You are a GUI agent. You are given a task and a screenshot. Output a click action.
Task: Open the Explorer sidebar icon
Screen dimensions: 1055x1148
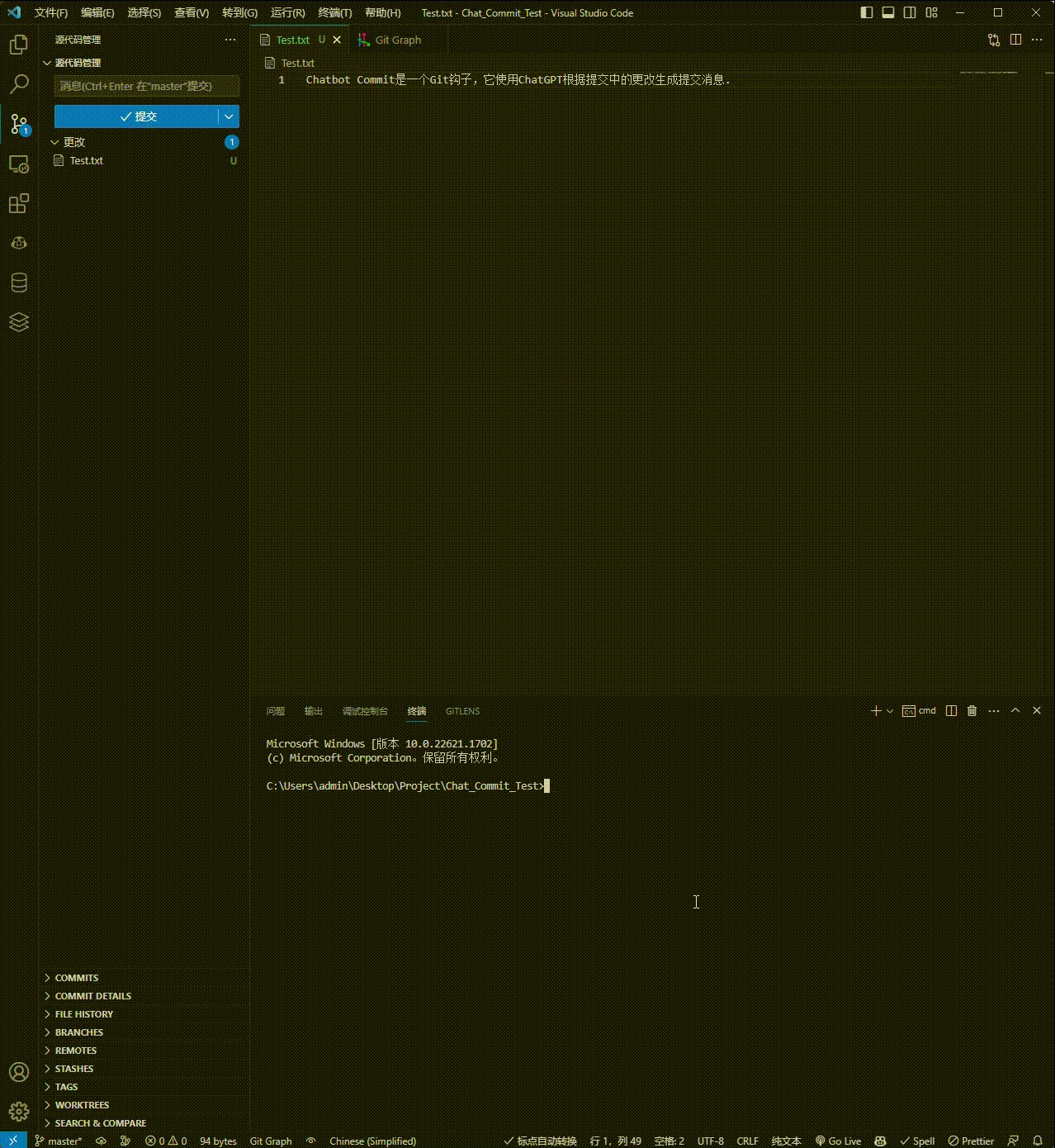coord(18,45)
